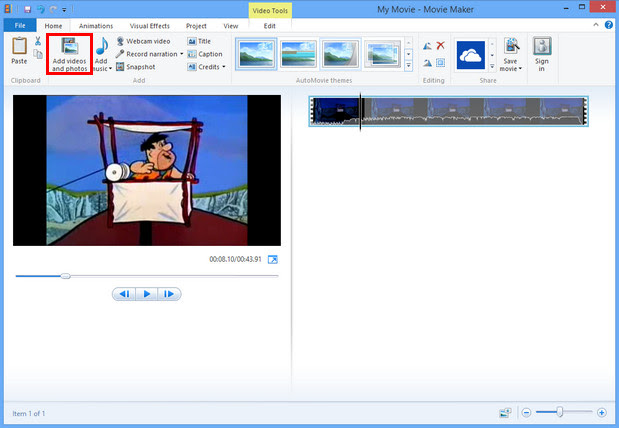The height and width of the screenshot is (428, 619).
Task: Switch to the Animations tab
Action: 96,26
